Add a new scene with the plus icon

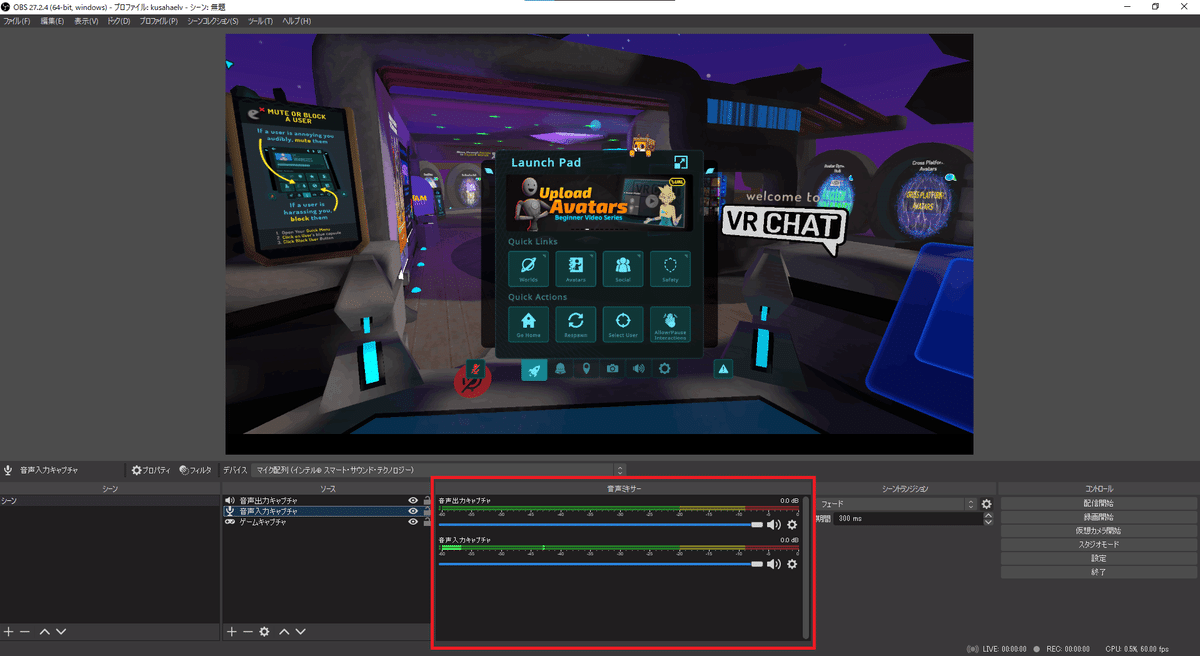click(8, 631)
